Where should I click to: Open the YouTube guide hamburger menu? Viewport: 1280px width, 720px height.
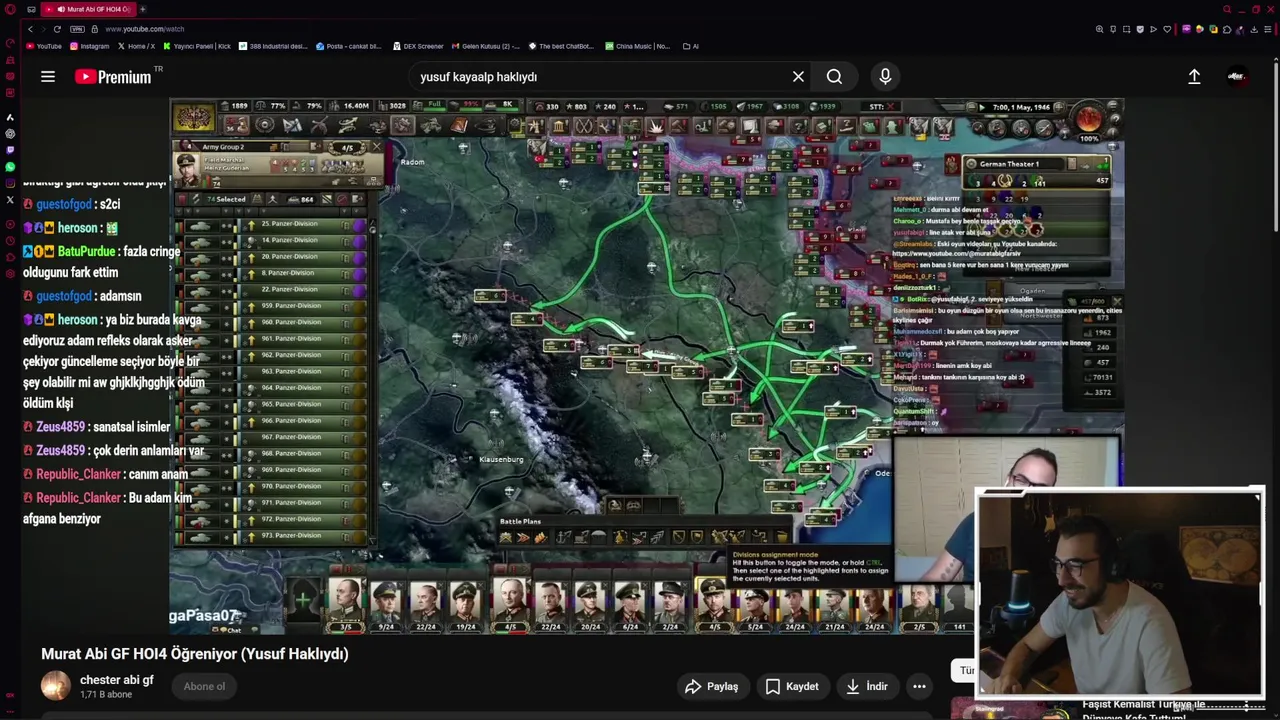(47, 77)
